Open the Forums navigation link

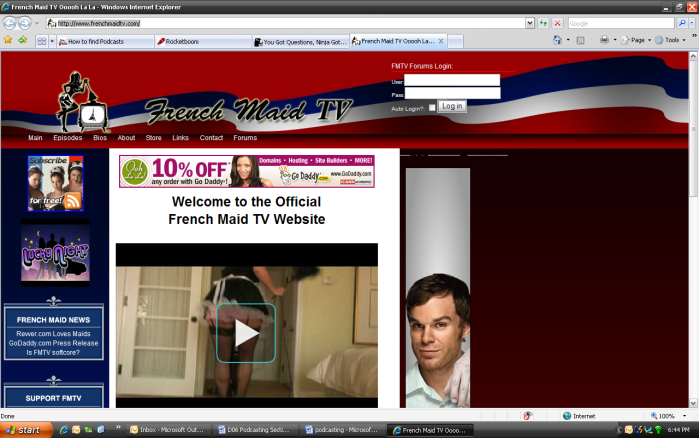pyautogui.click(x=245, y=138)
